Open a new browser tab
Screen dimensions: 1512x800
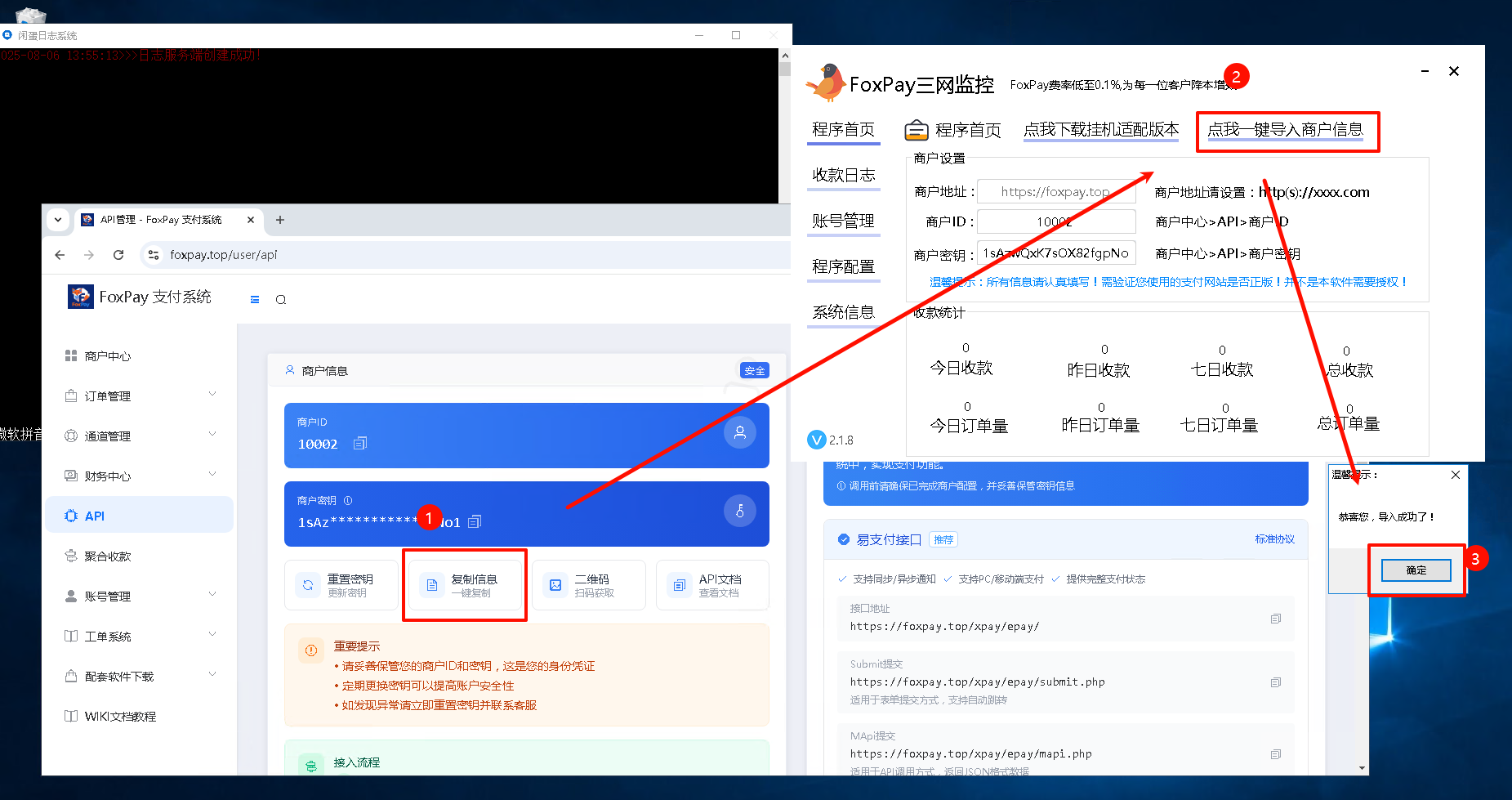(280, 220)
